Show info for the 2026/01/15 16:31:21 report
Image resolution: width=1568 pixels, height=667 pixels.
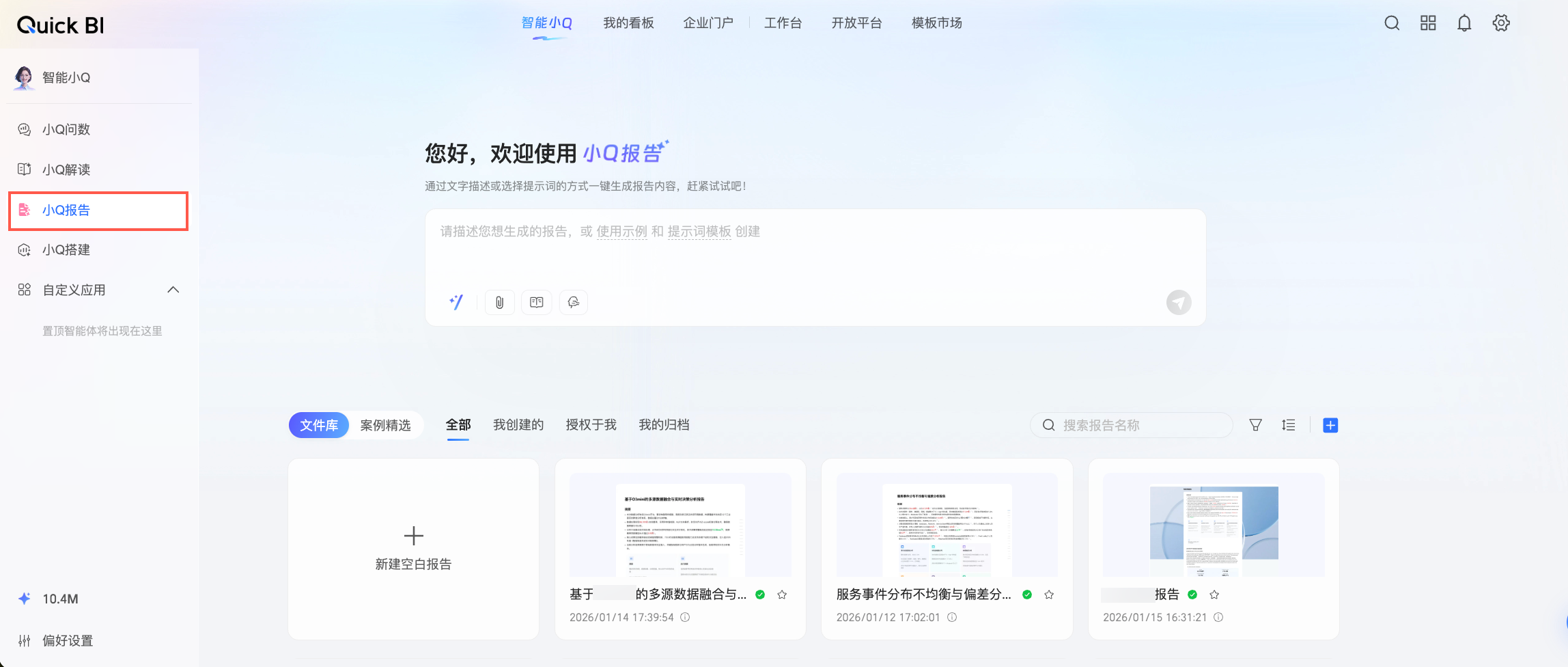(x=1218, y=617)
